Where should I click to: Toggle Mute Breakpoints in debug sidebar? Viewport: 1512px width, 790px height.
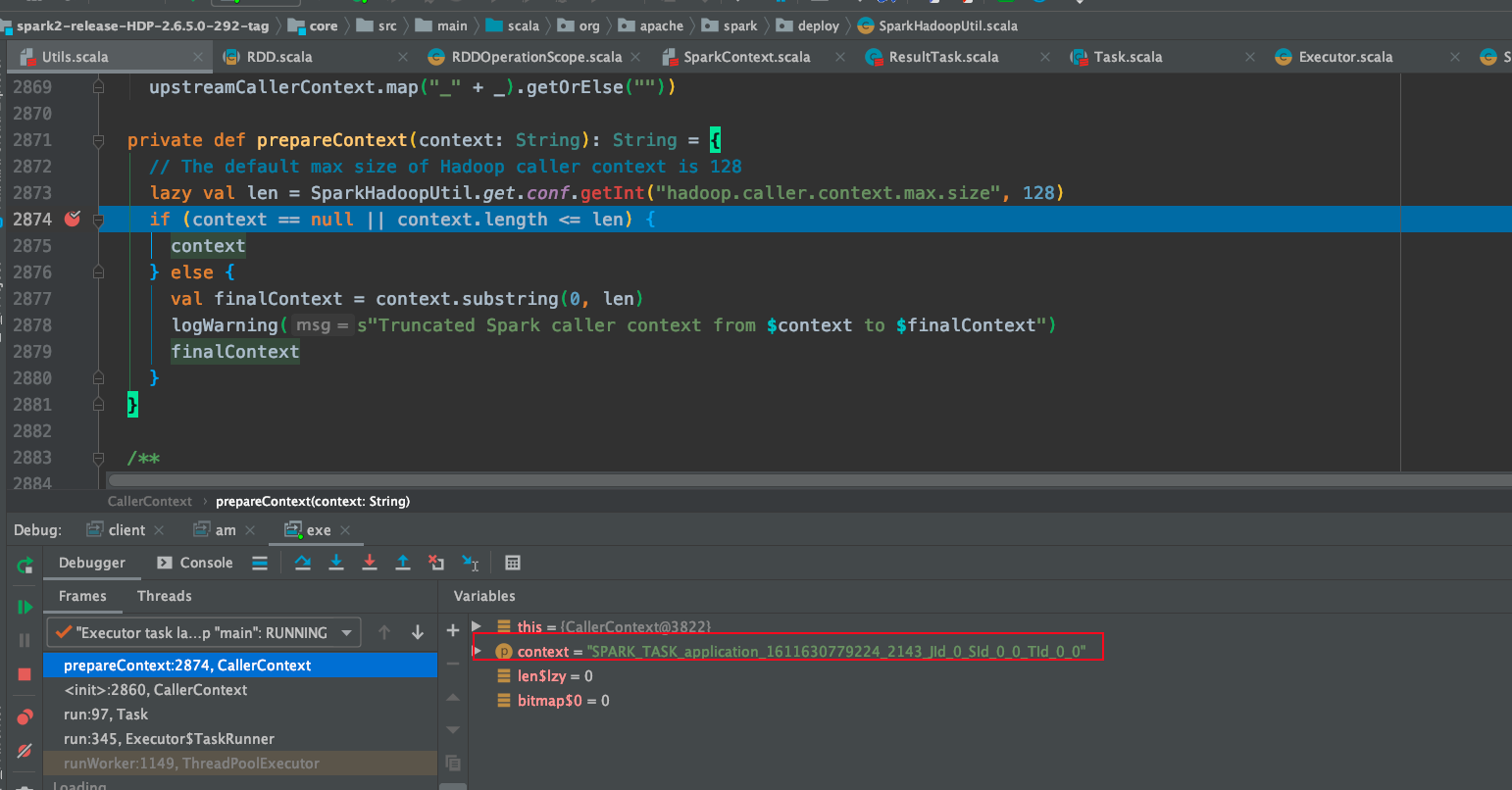pyautogui.click(x=25, y=751)
